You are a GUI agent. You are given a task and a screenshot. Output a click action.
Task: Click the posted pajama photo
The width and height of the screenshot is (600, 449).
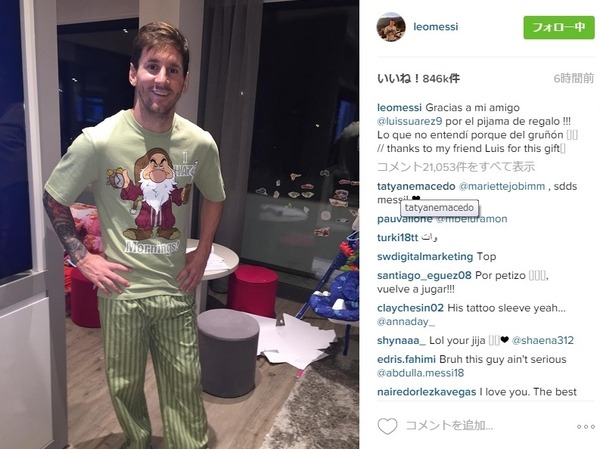[179, 224]
